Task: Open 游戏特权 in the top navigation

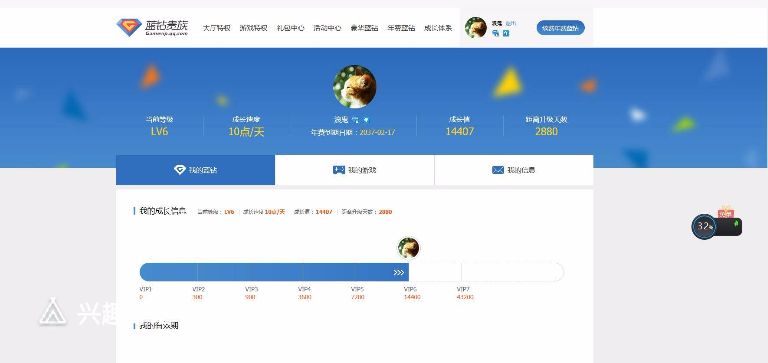Action: [253, 28]
